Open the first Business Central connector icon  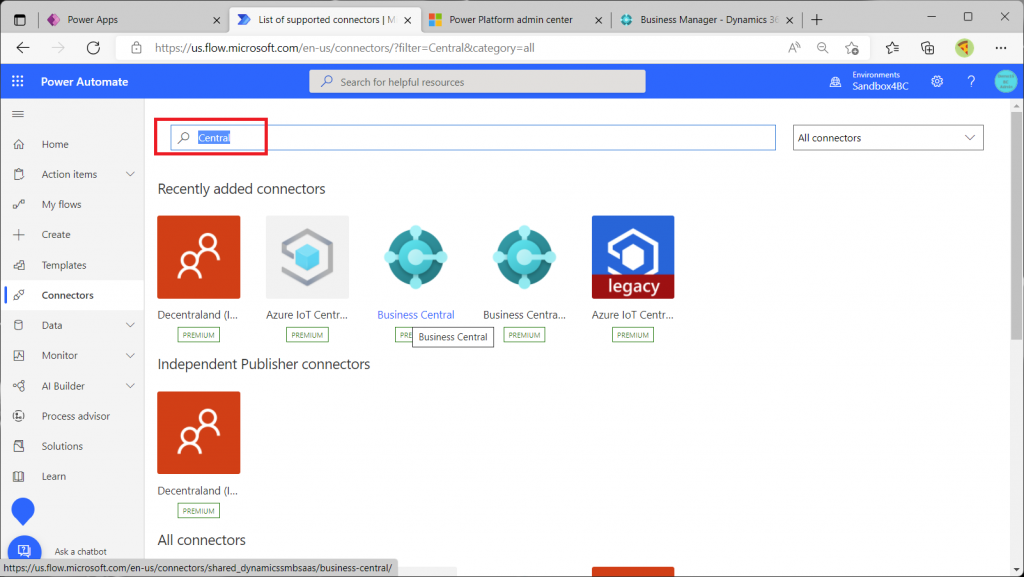click(415, 257)
